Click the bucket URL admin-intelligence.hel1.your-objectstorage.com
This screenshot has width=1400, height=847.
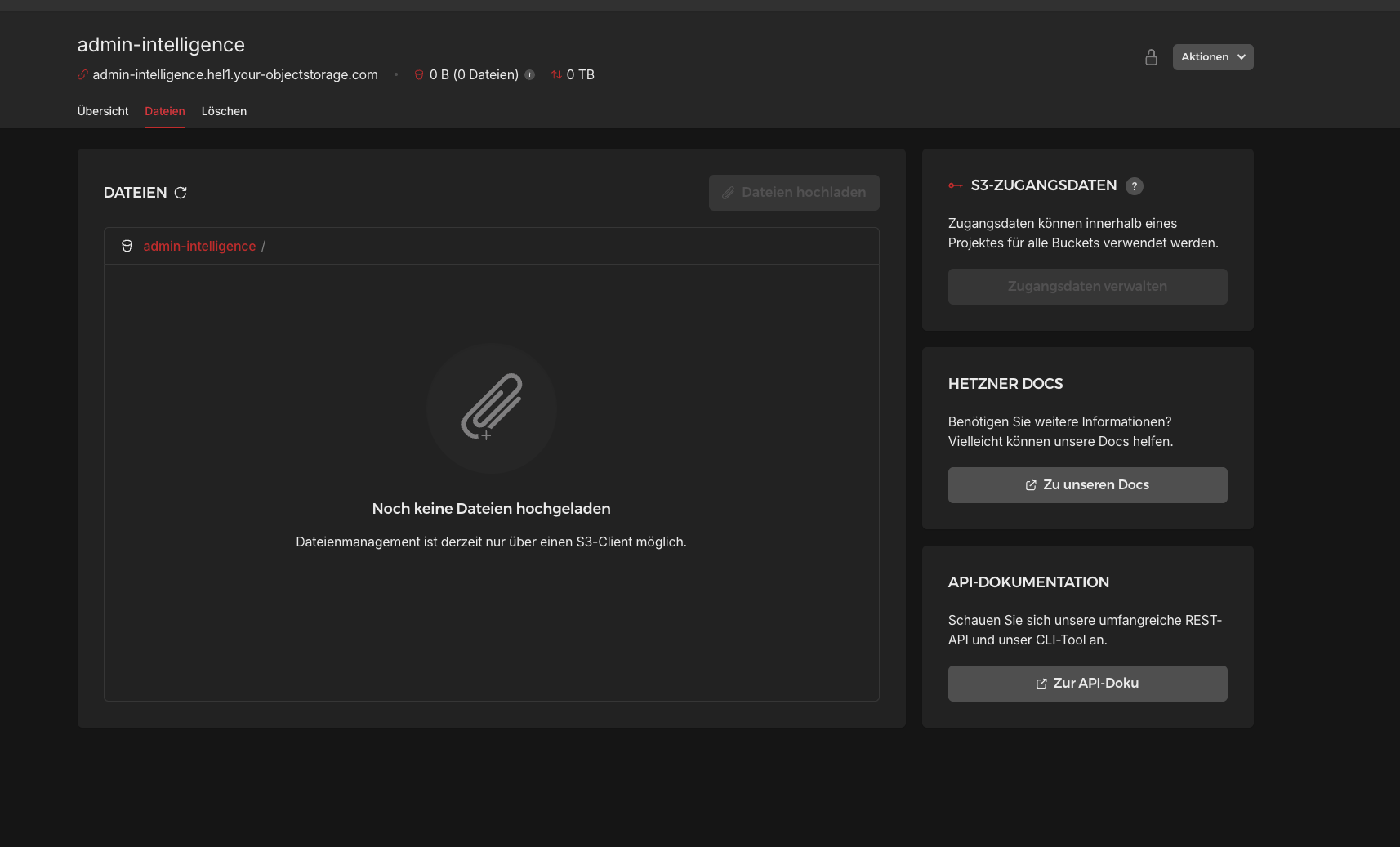[x=235, y=75]
